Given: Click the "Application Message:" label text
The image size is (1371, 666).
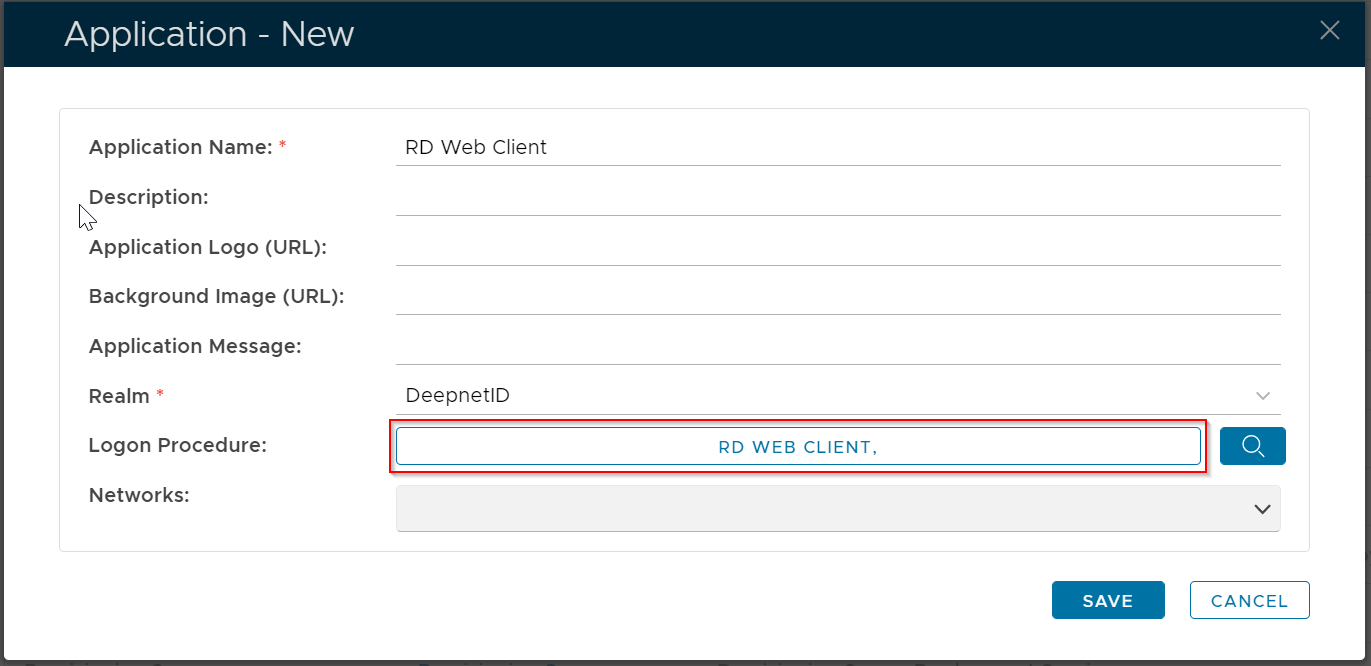Looking at the screenshot, I should coord(195,346).
